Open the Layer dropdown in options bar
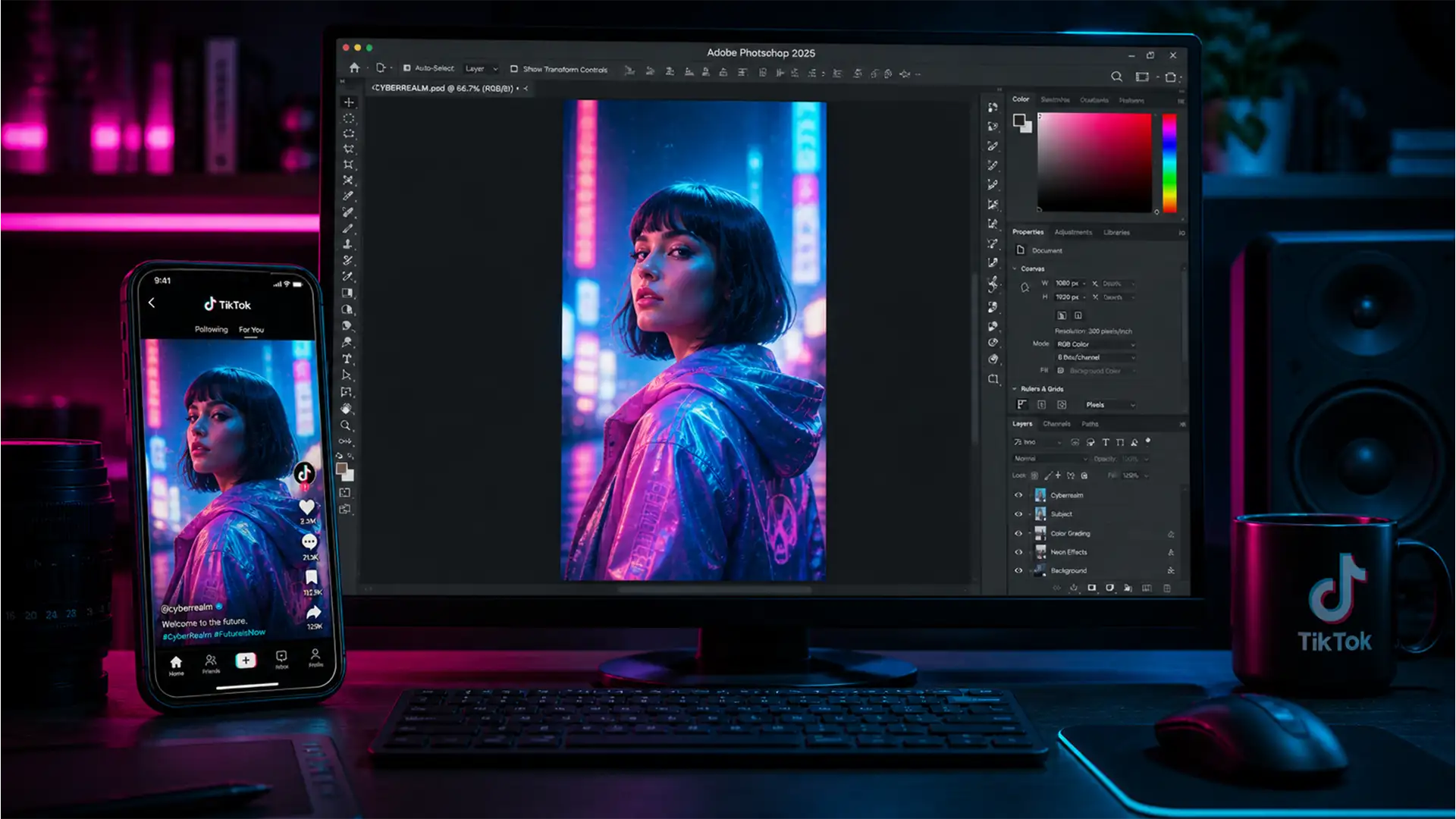Screen dimensions: 1456x819 tap(482, 68)
